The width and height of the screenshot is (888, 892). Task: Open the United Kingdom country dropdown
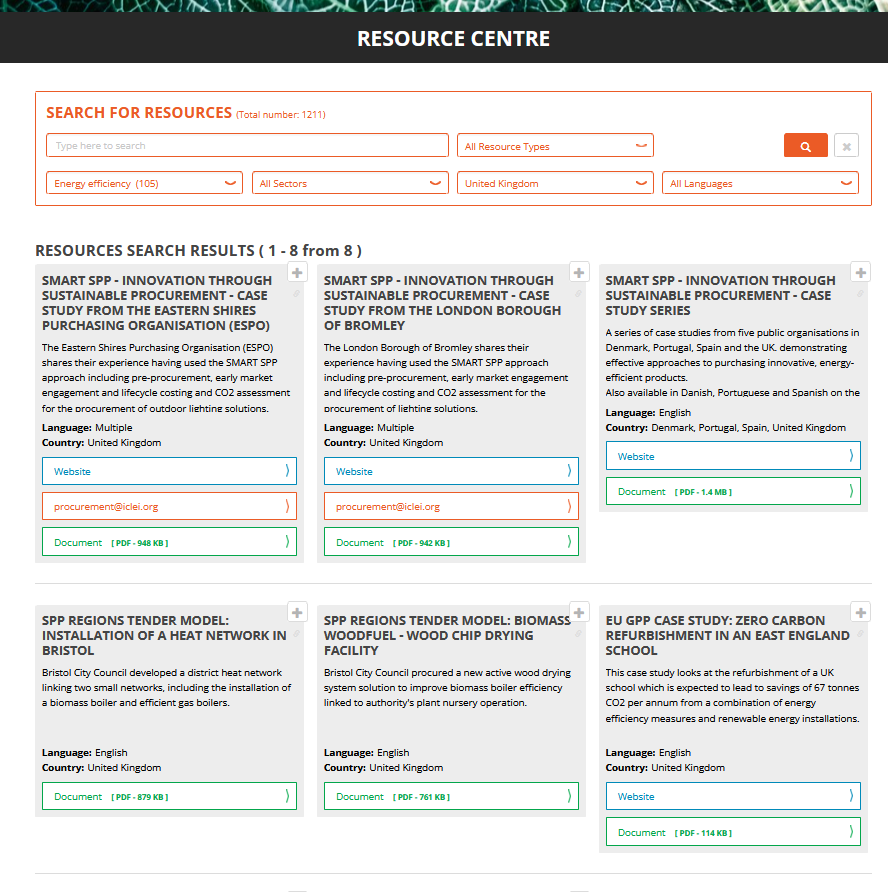click(x=555, y=183)
